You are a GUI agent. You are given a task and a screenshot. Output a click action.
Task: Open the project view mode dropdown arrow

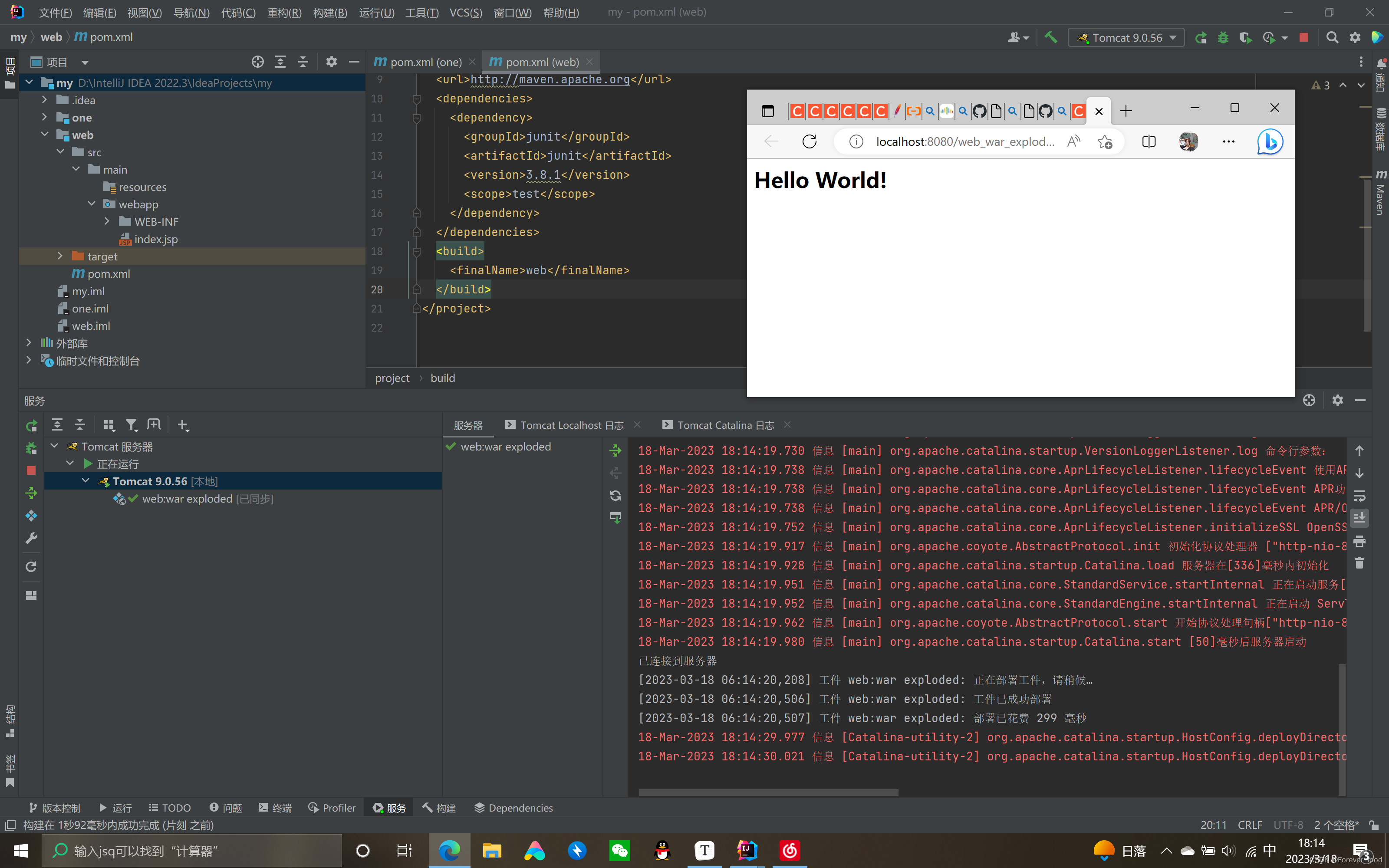(x=85, y=62)
